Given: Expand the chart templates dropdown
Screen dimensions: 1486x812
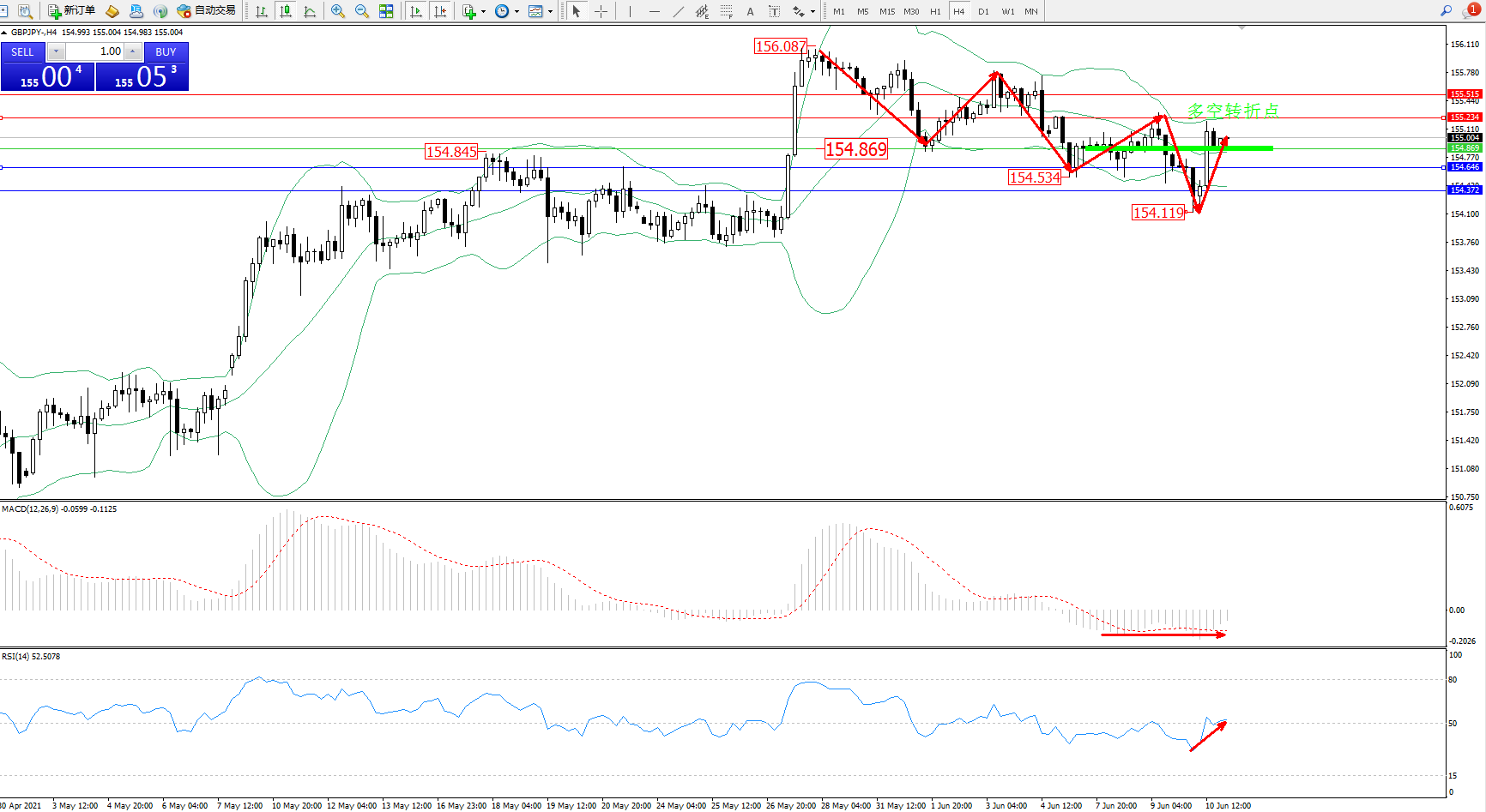Looking at the screenshot, I should tap(550, 12).
